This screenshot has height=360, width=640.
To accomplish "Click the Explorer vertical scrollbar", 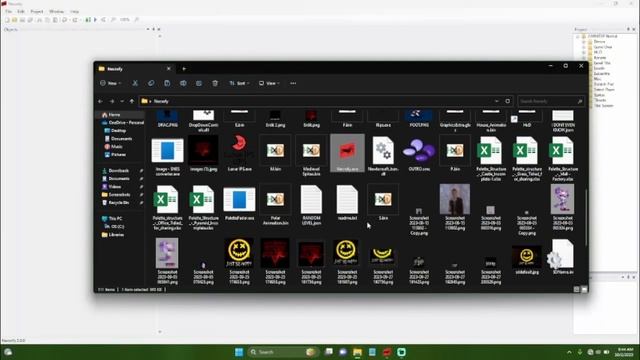I will tap(586, 218).
